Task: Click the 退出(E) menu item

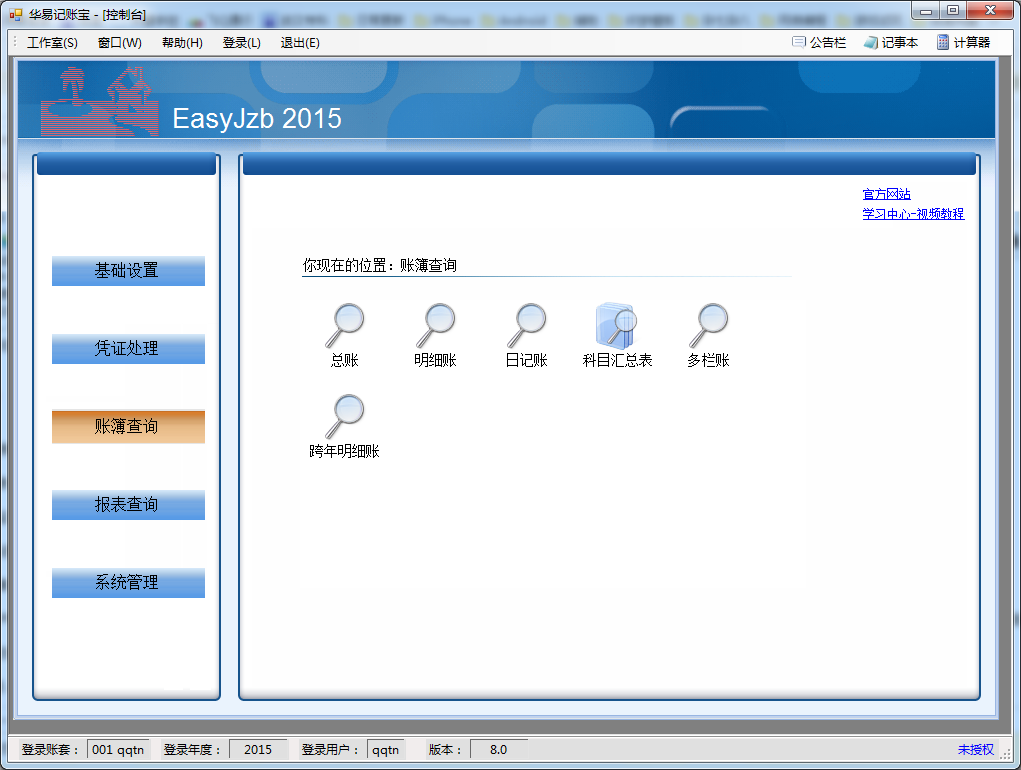Action: point(300,42)
